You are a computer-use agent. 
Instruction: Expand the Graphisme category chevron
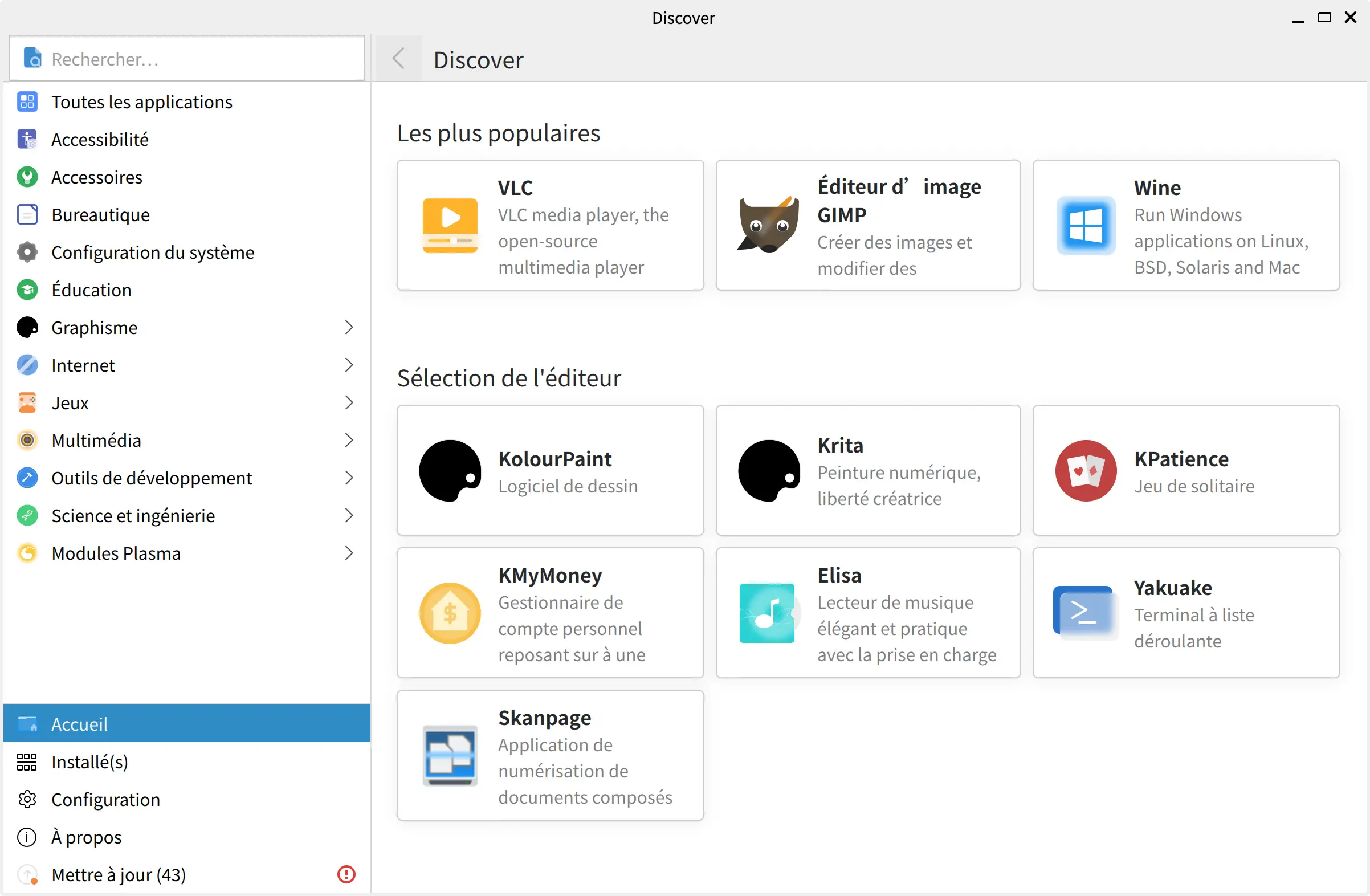(349, 328)
